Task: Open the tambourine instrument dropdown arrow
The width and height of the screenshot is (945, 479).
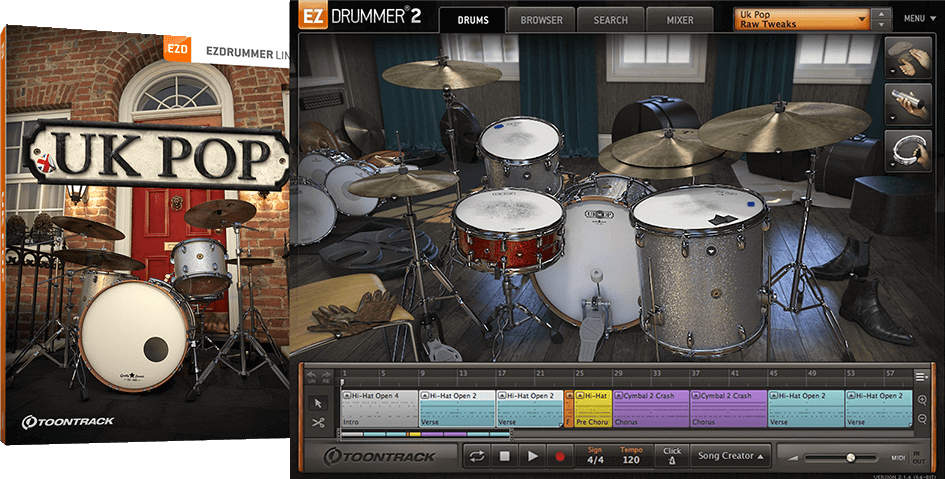Action: pos(891,165)
